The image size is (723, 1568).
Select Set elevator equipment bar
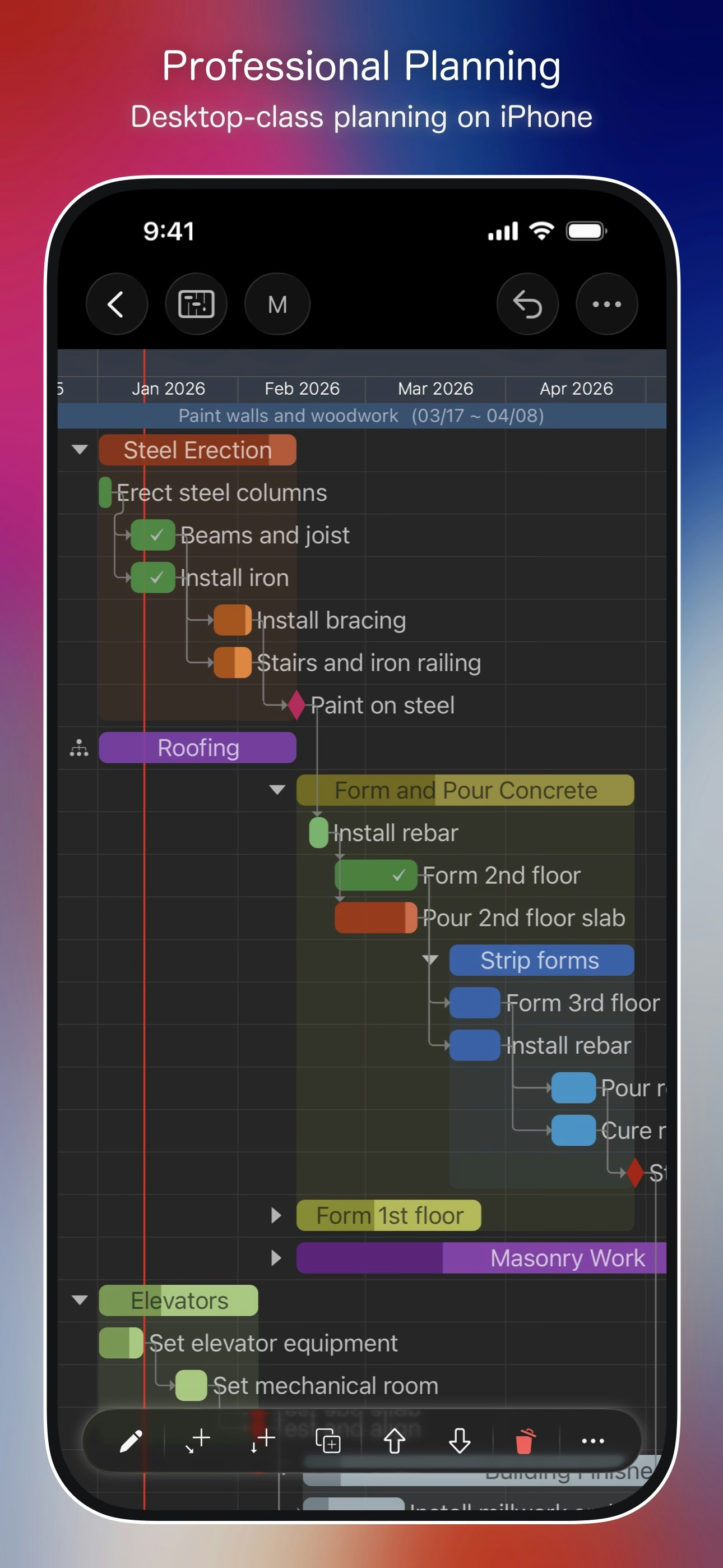click(121, 1343)
